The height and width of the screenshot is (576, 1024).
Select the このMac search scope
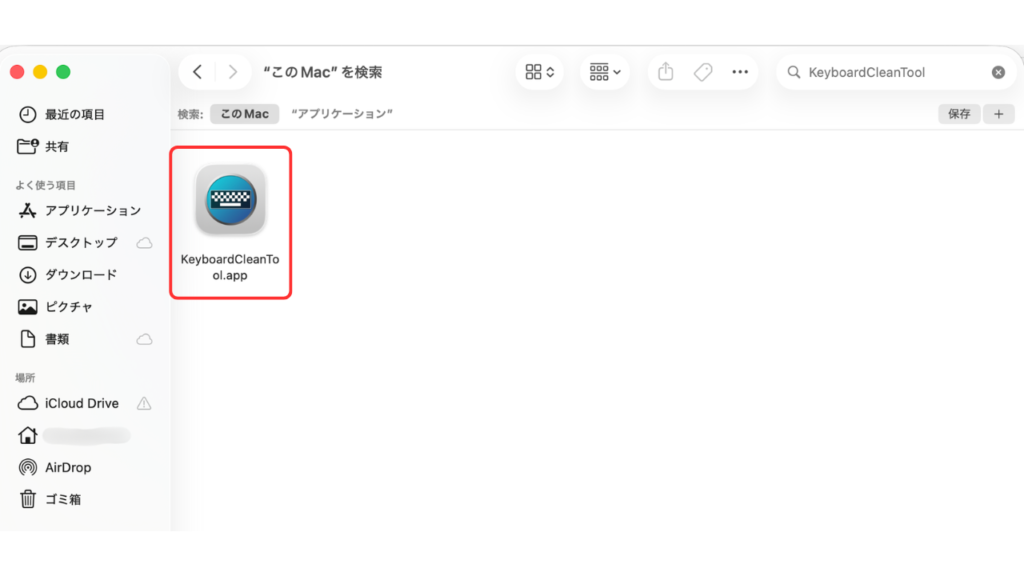click(x=244, y=114)
